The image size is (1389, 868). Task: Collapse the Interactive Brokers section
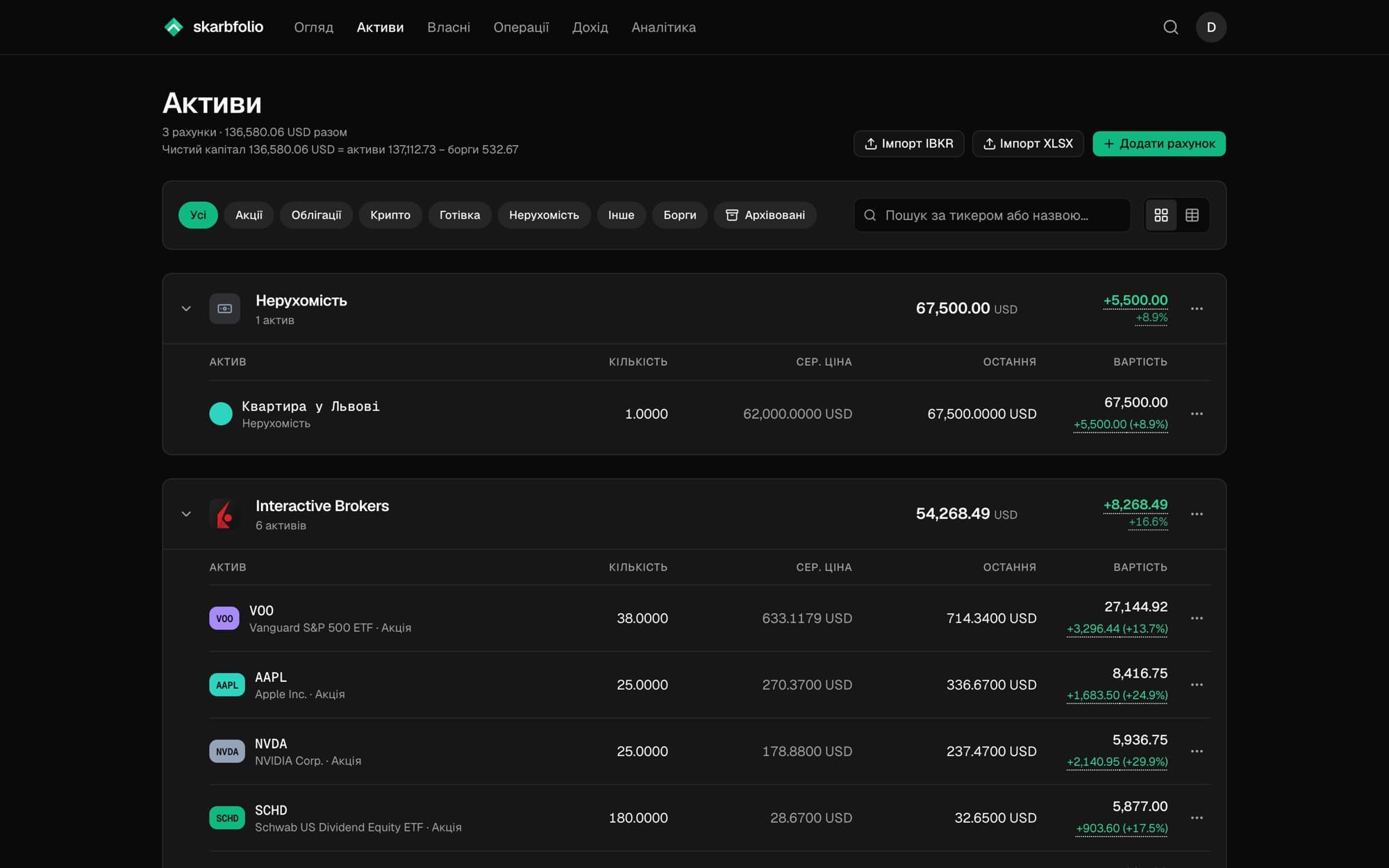(186, 514)
